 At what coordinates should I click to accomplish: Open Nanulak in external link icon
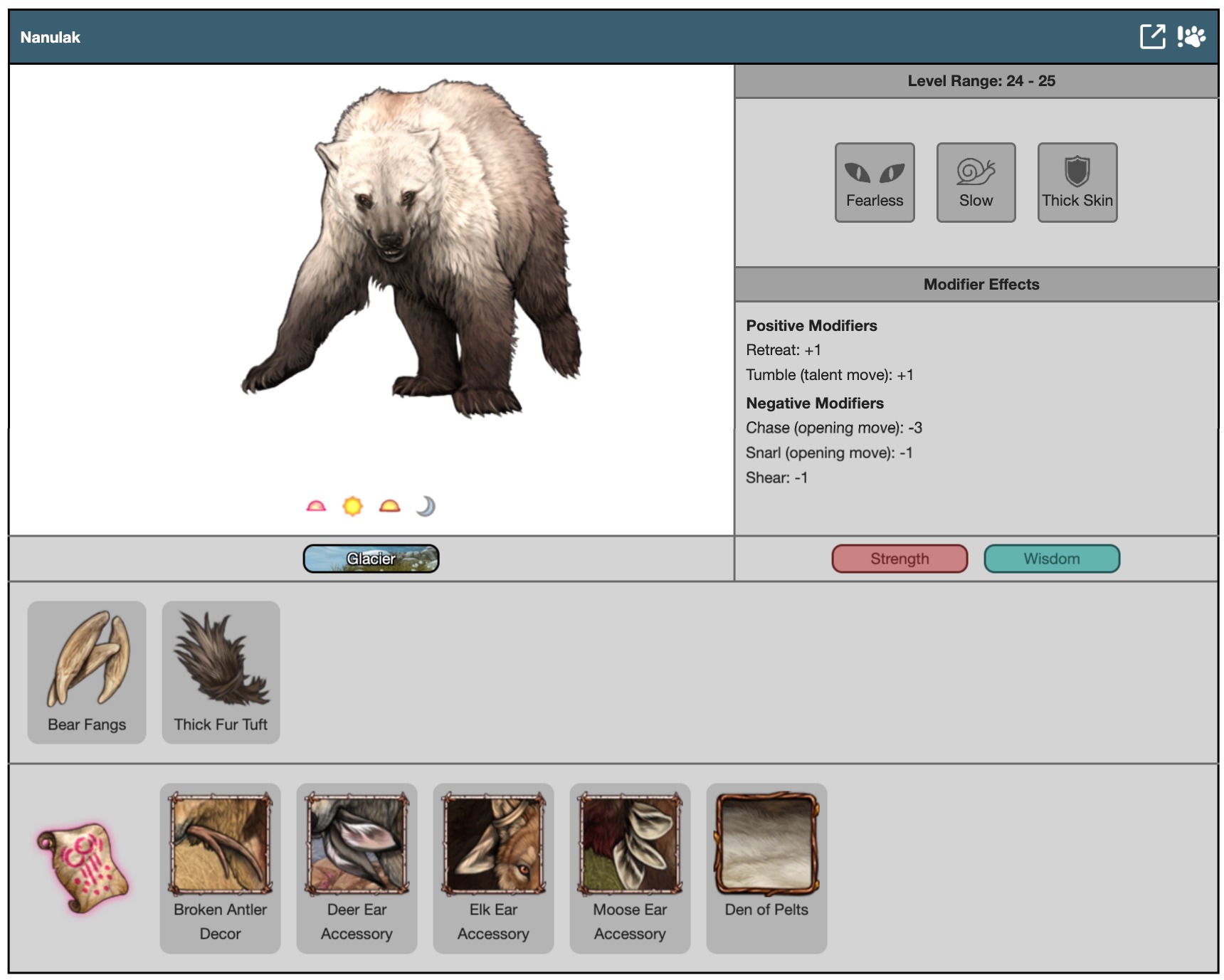[1151, 36]
